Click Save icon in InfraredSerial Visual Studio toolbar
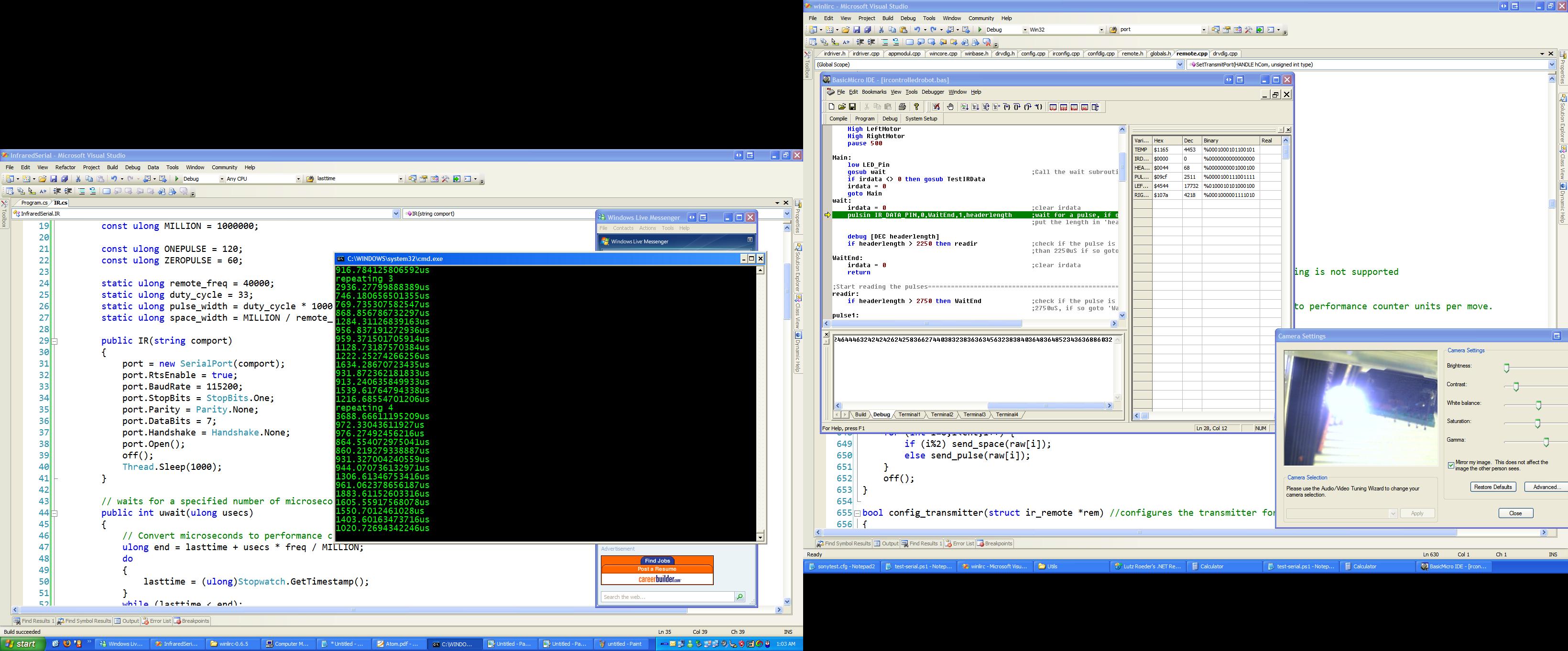 54,179
